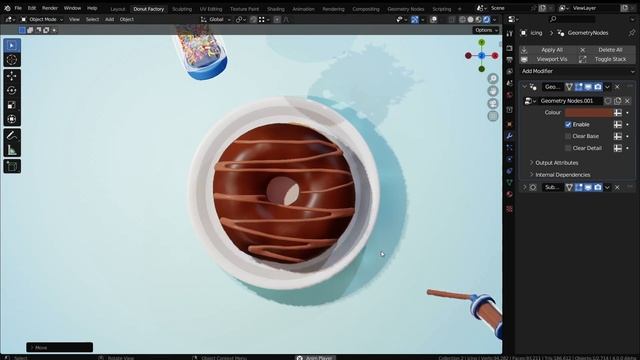Click the Delete All button
The width and height of the screenshot is (640, 360).
(607, 50)
